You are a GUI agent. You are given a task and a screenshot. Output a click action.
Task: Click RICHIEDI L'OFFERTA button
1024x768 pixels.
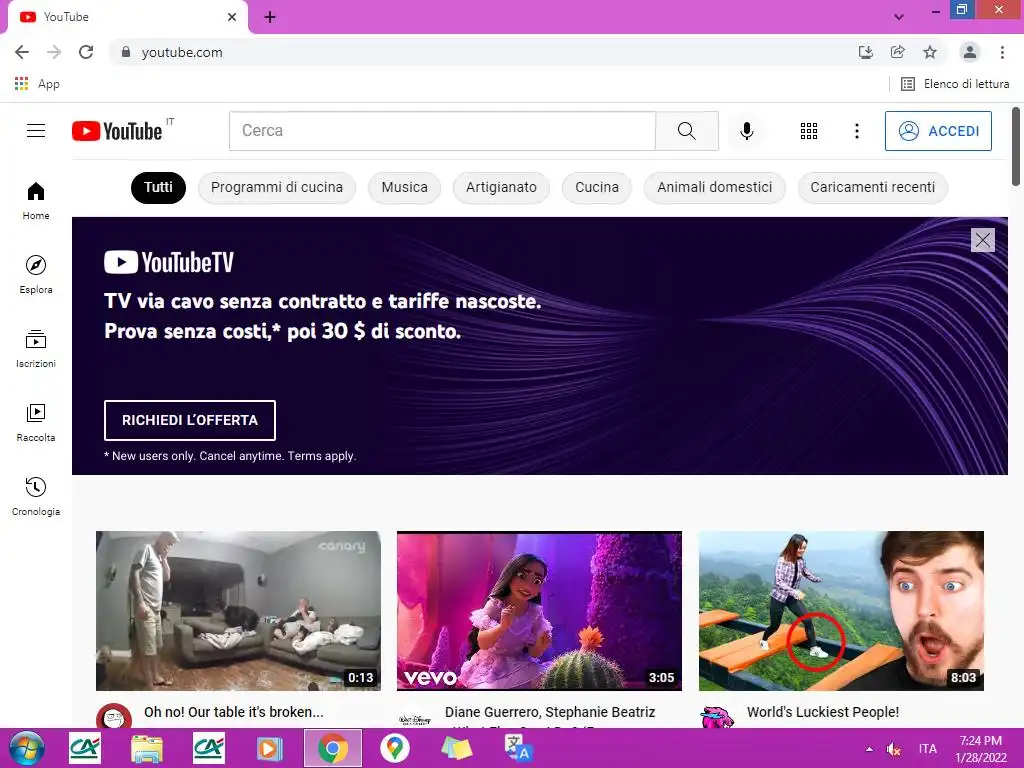(190, 420)
